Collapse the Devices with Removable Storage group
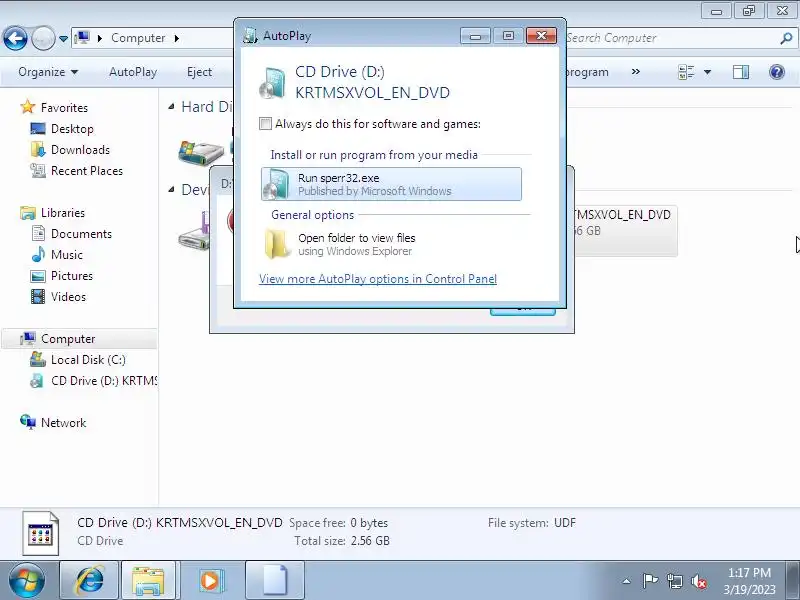800x600 pixels. point(171,190)
